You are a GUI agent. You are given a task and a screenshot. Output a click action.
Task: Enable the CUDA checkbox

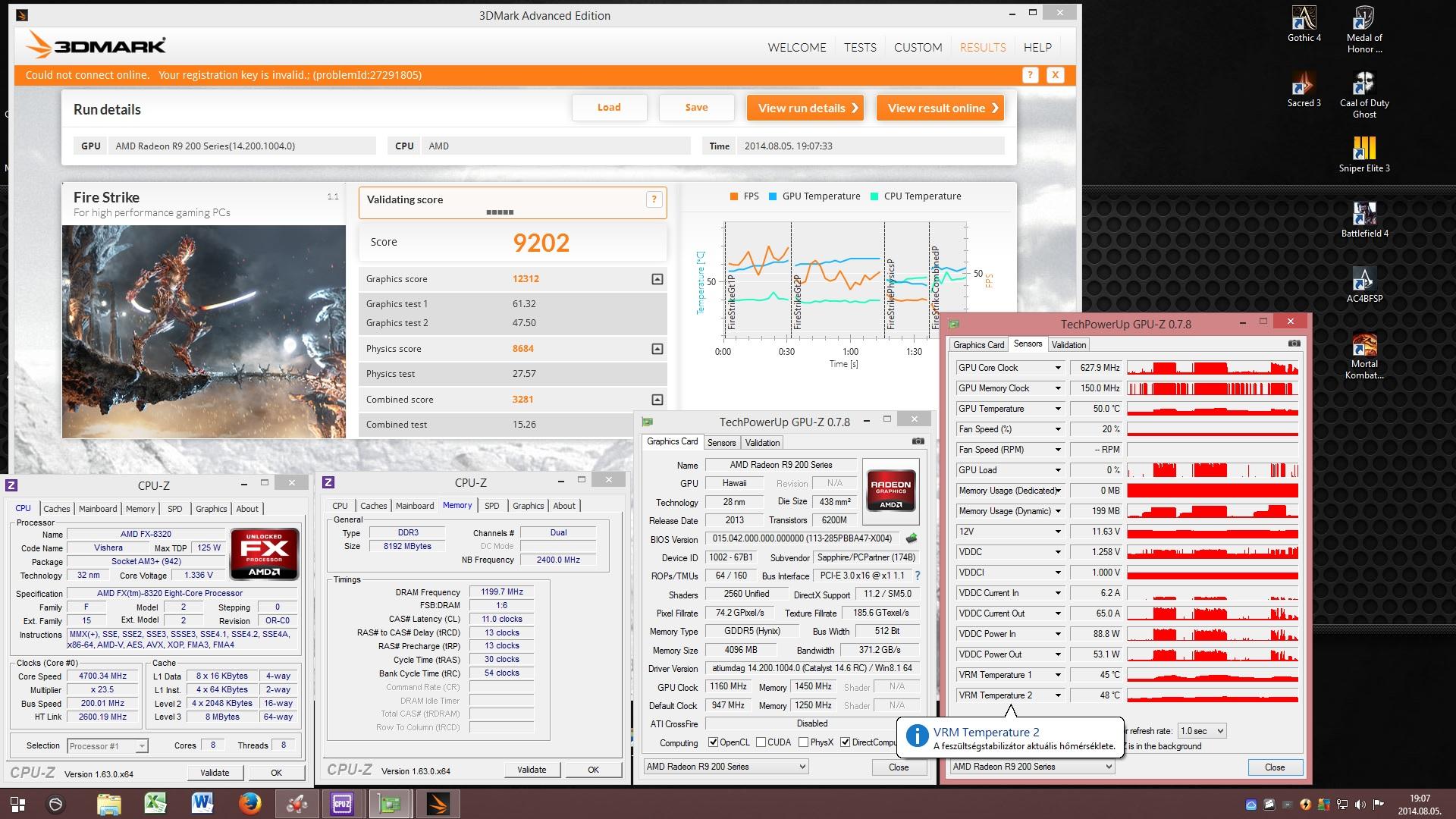(x=760, y=742)
